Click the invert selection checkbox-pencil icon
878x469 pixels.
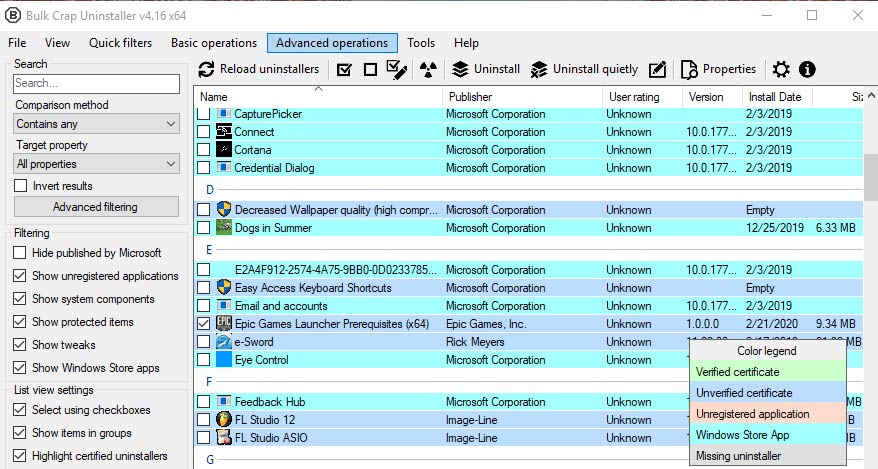(x=396, y=69)
